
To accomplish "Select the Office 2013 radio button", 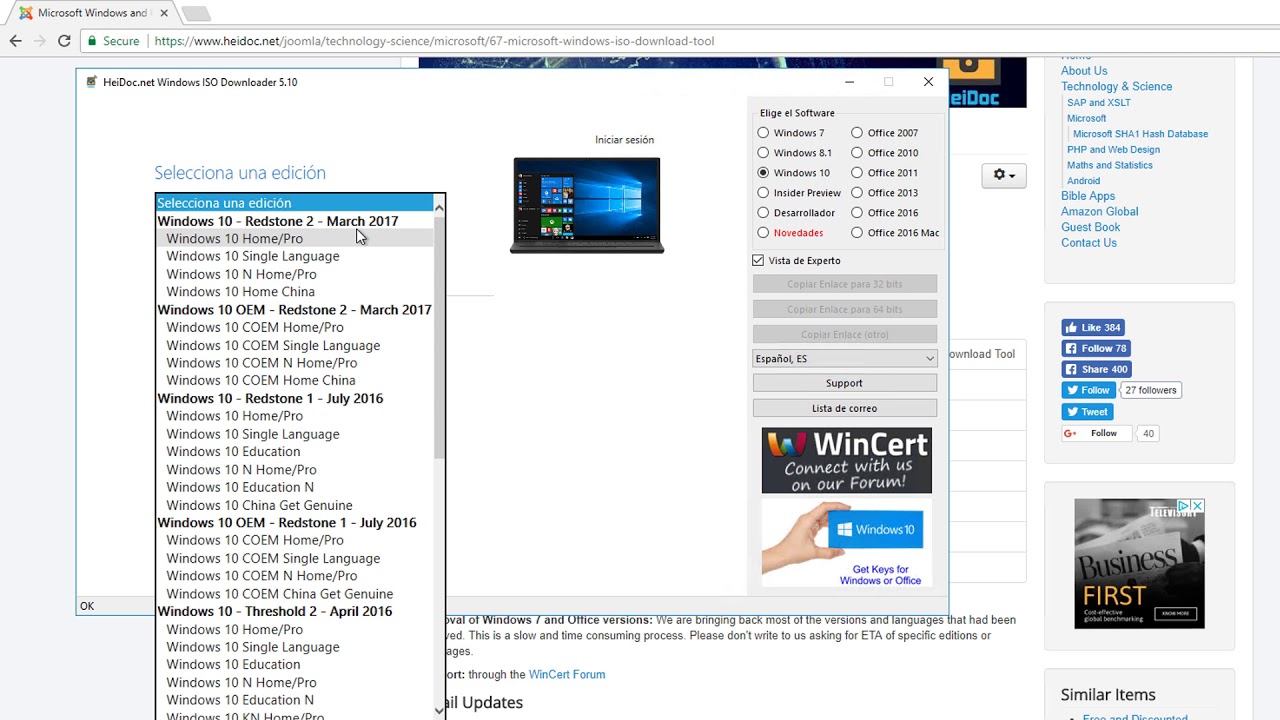I will point(857,193).
